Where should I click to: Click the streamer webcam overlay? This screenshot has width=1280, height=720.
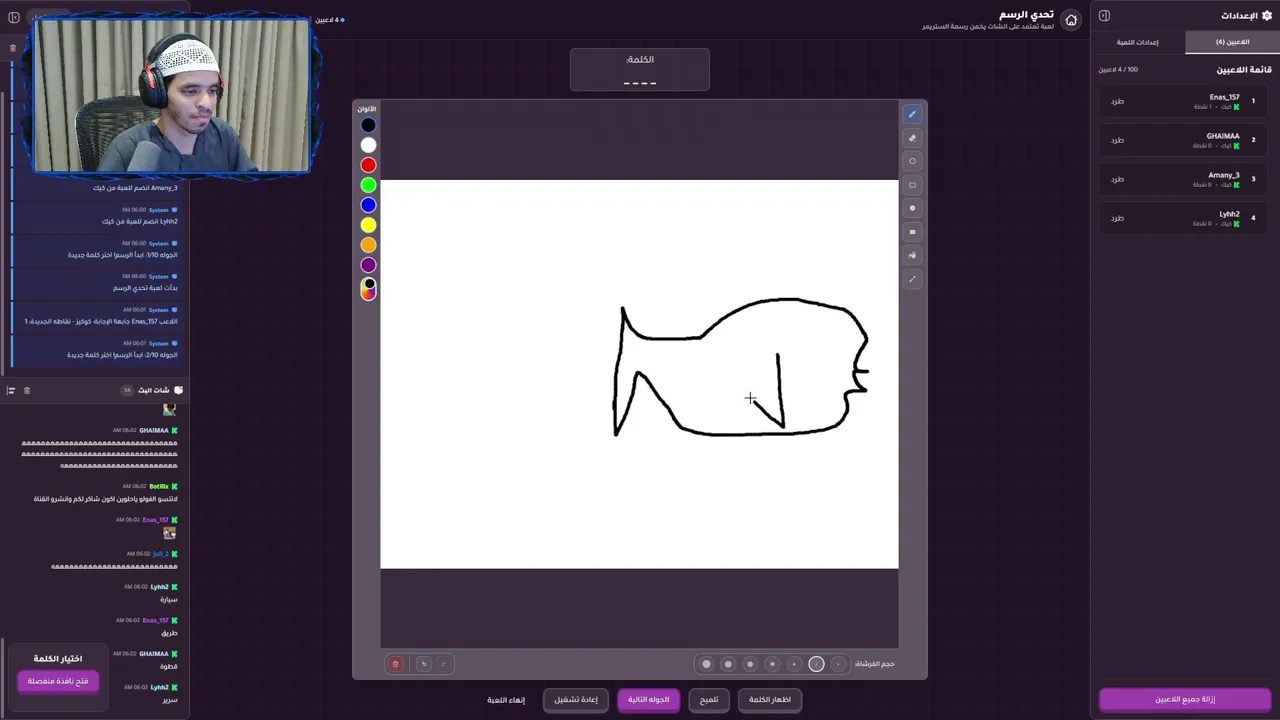(172, 95)
